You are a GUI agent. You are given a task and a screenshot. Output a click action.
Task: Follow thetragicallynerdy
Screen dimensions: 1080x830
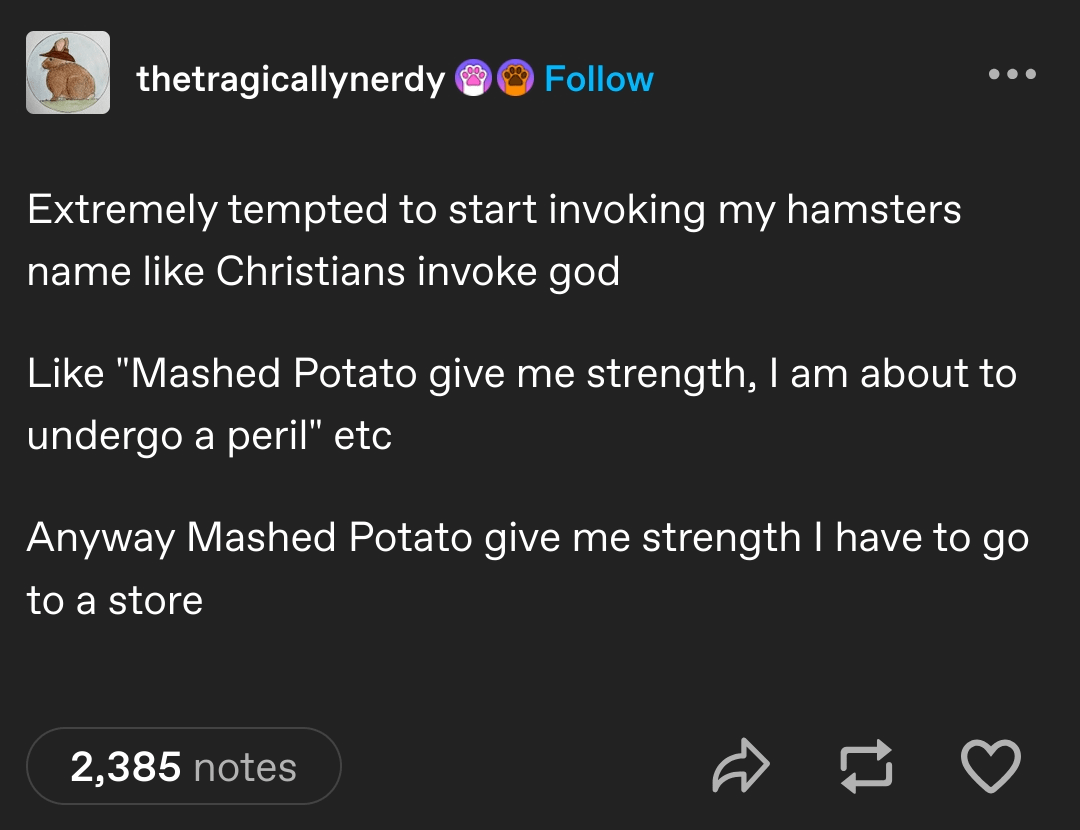(599, 79)
